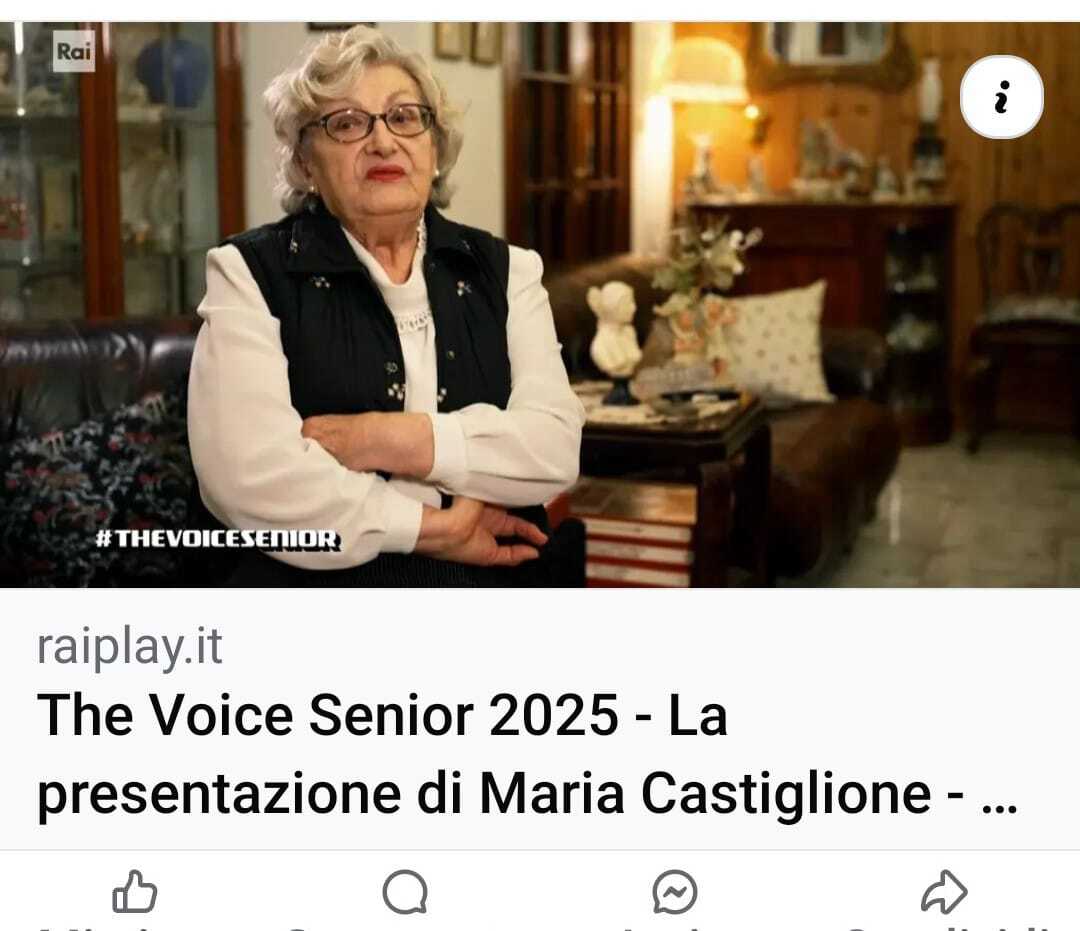The width and height of the screenshot is (1080, 931).
Task: Tap the Like thumbs-up icon
Action: (x=135, y=892)
